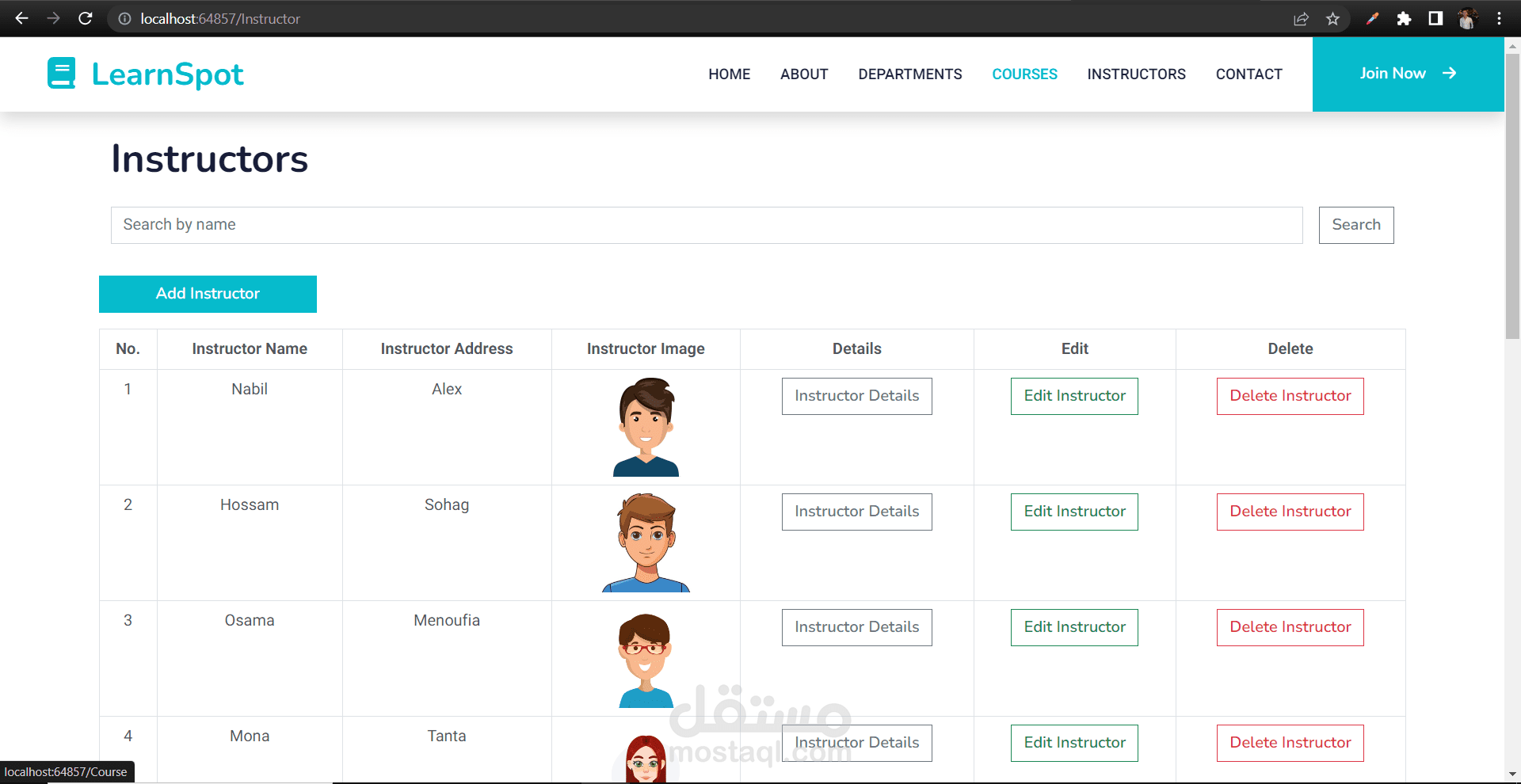Click the Search button

coord(1356,225)
